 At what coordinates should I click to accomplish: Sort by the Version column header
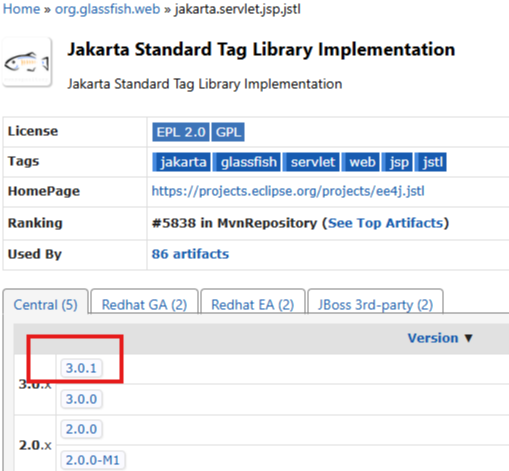coord(440,338)
